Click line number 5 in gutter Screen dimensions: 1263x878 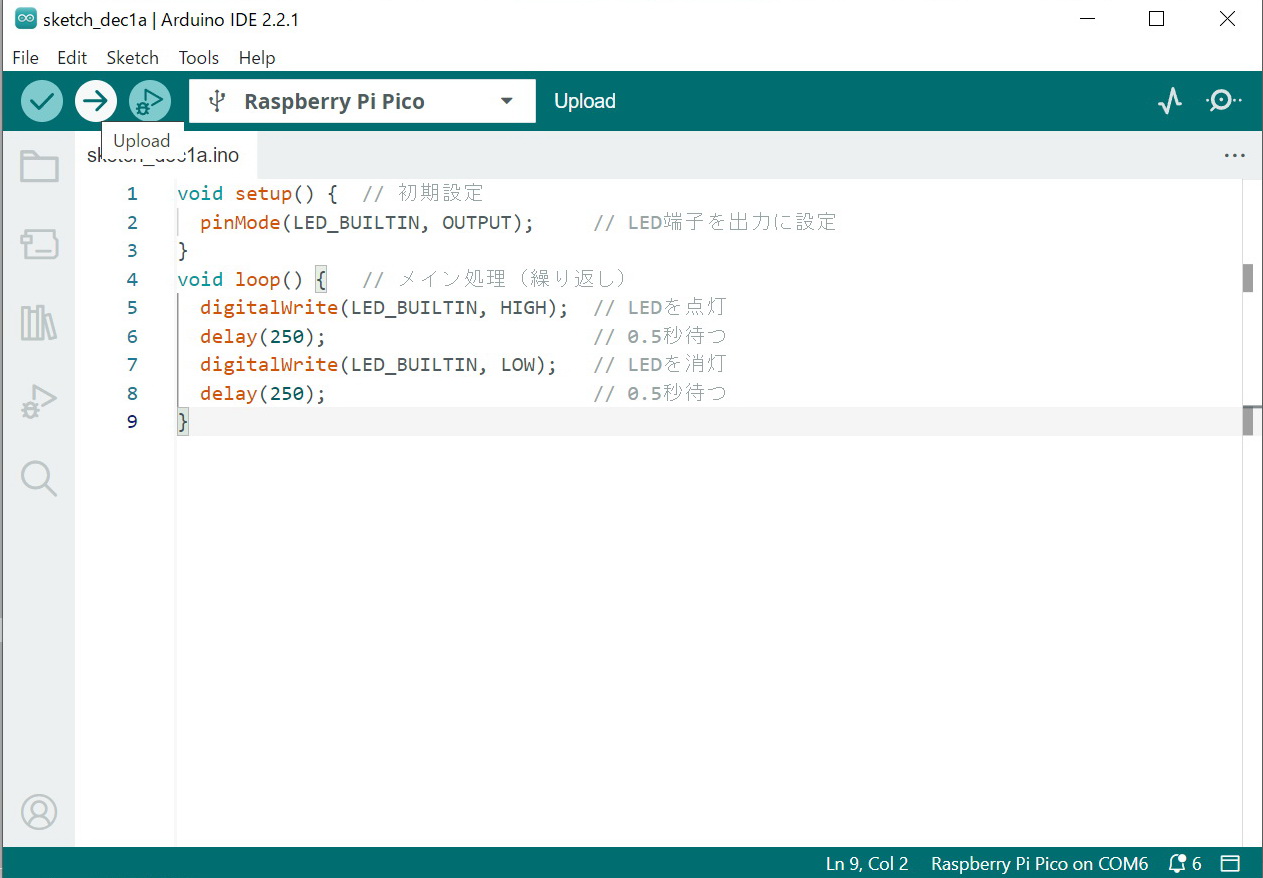point(132,308)
